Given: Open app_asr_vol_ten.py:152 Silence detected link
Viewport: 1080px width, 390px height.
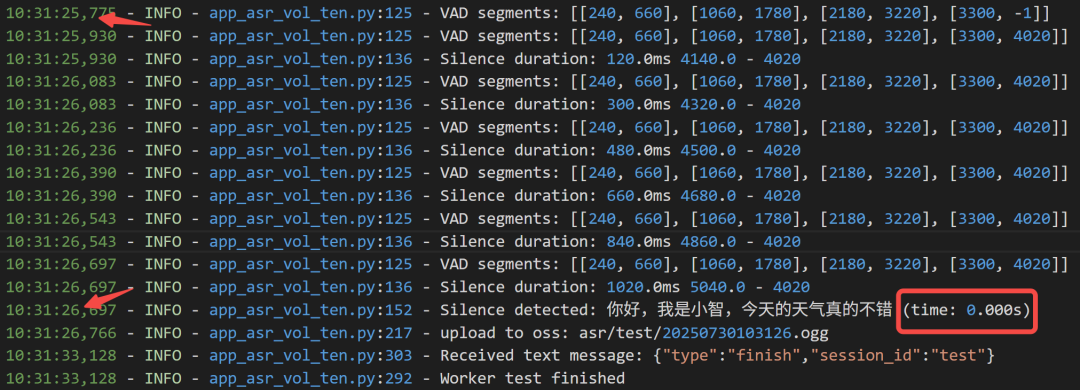Looking at the screenshot, I should click(311, 311).
